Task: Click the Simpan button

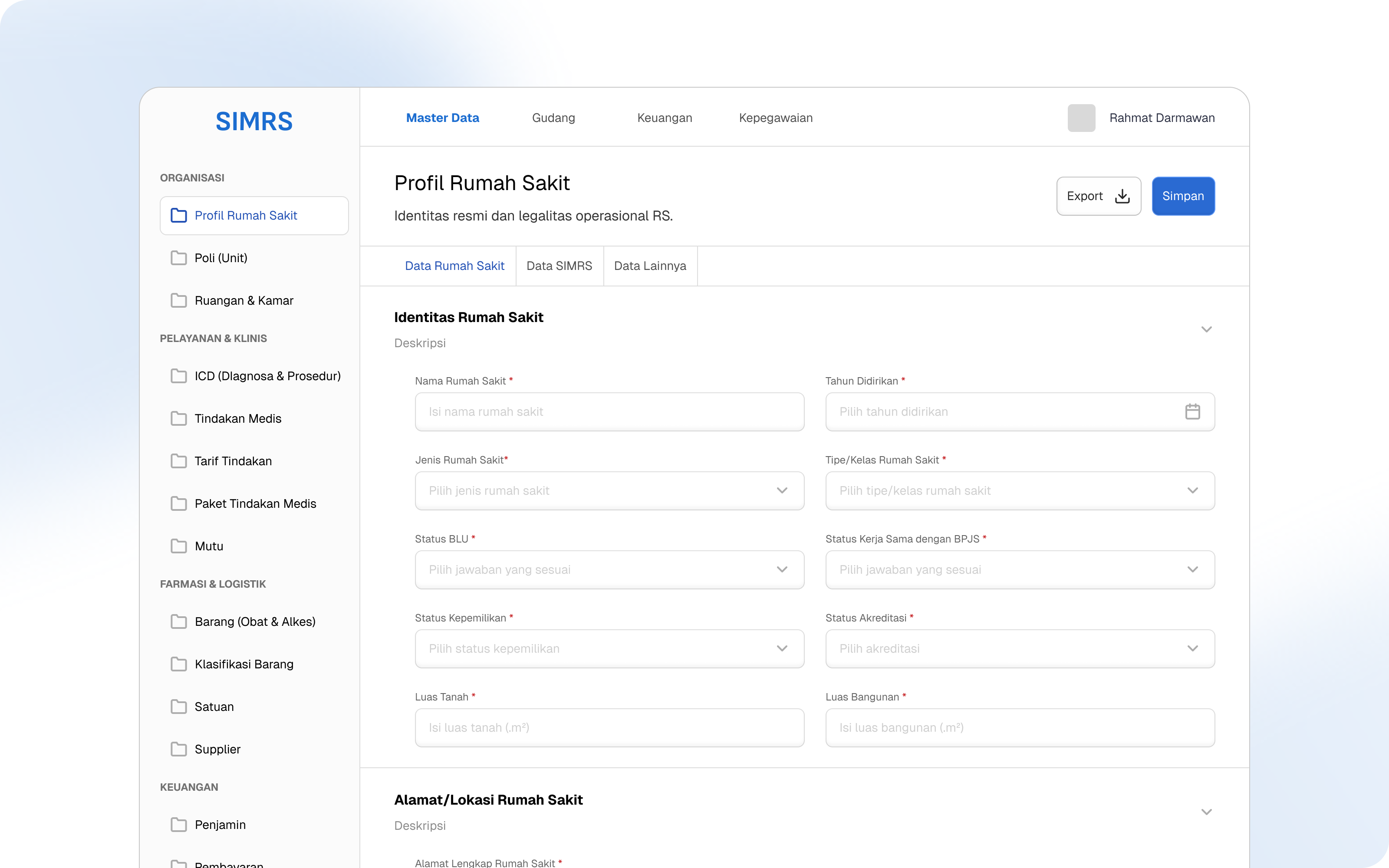Action: (x=1183, y=196)
